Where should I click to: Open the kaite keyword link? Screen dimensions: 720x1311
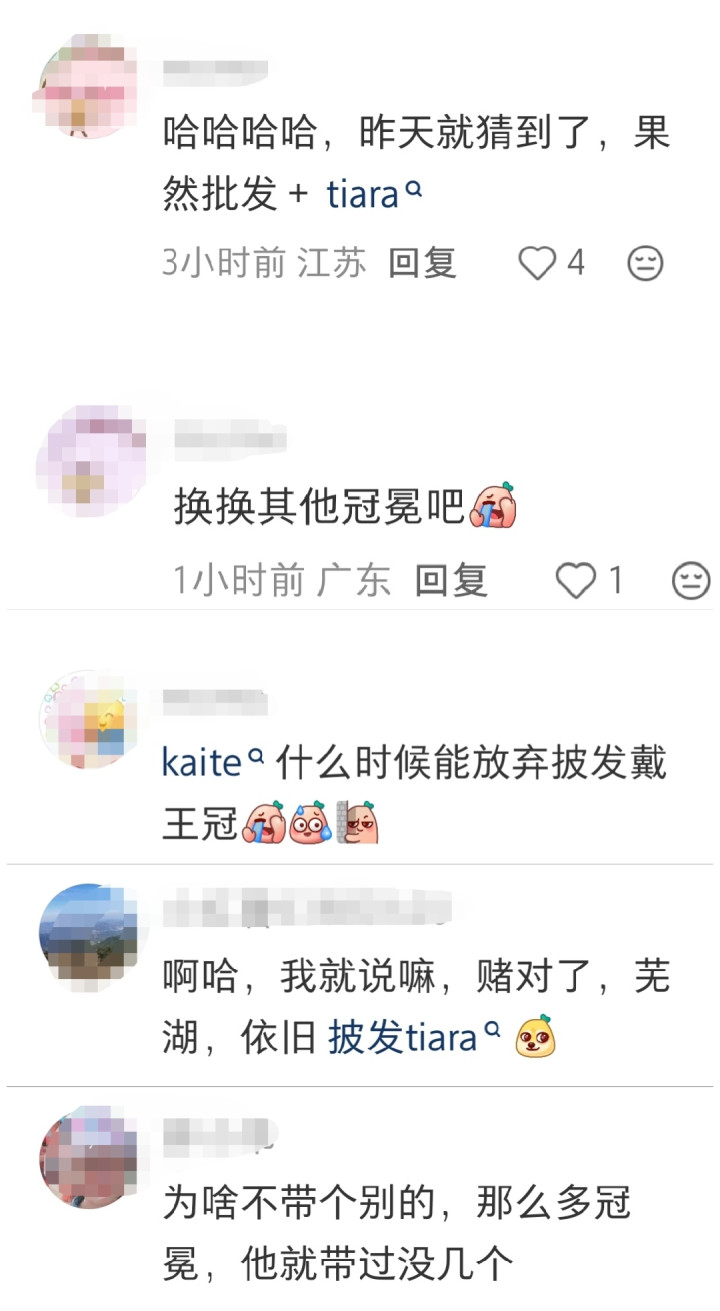pos(202,765)
